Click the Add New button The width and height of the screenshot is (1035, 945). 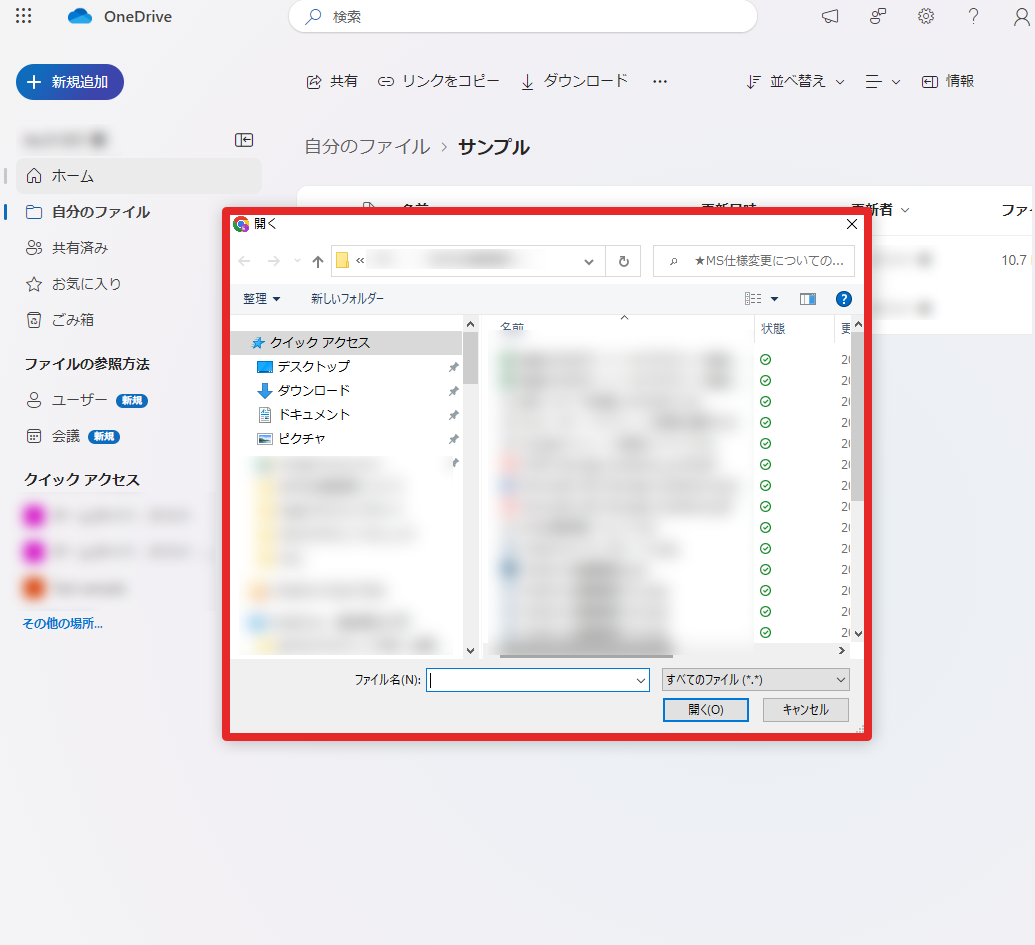coord(70,82)
